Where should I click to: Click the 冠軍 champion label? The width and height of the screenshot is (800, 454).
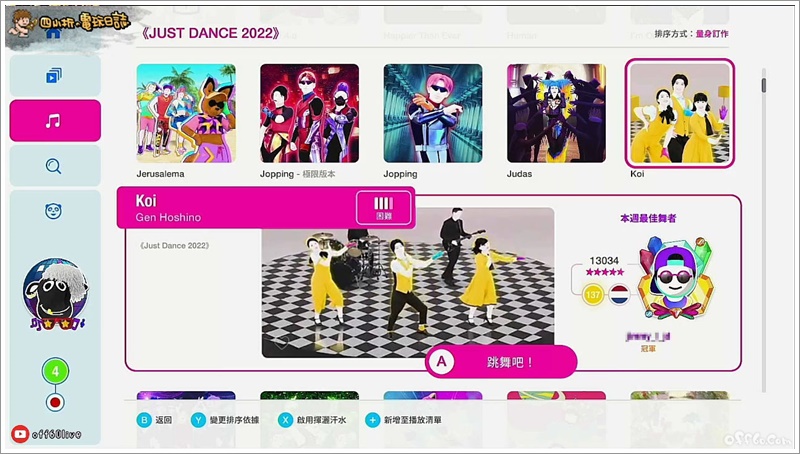[x=648, y=348]
